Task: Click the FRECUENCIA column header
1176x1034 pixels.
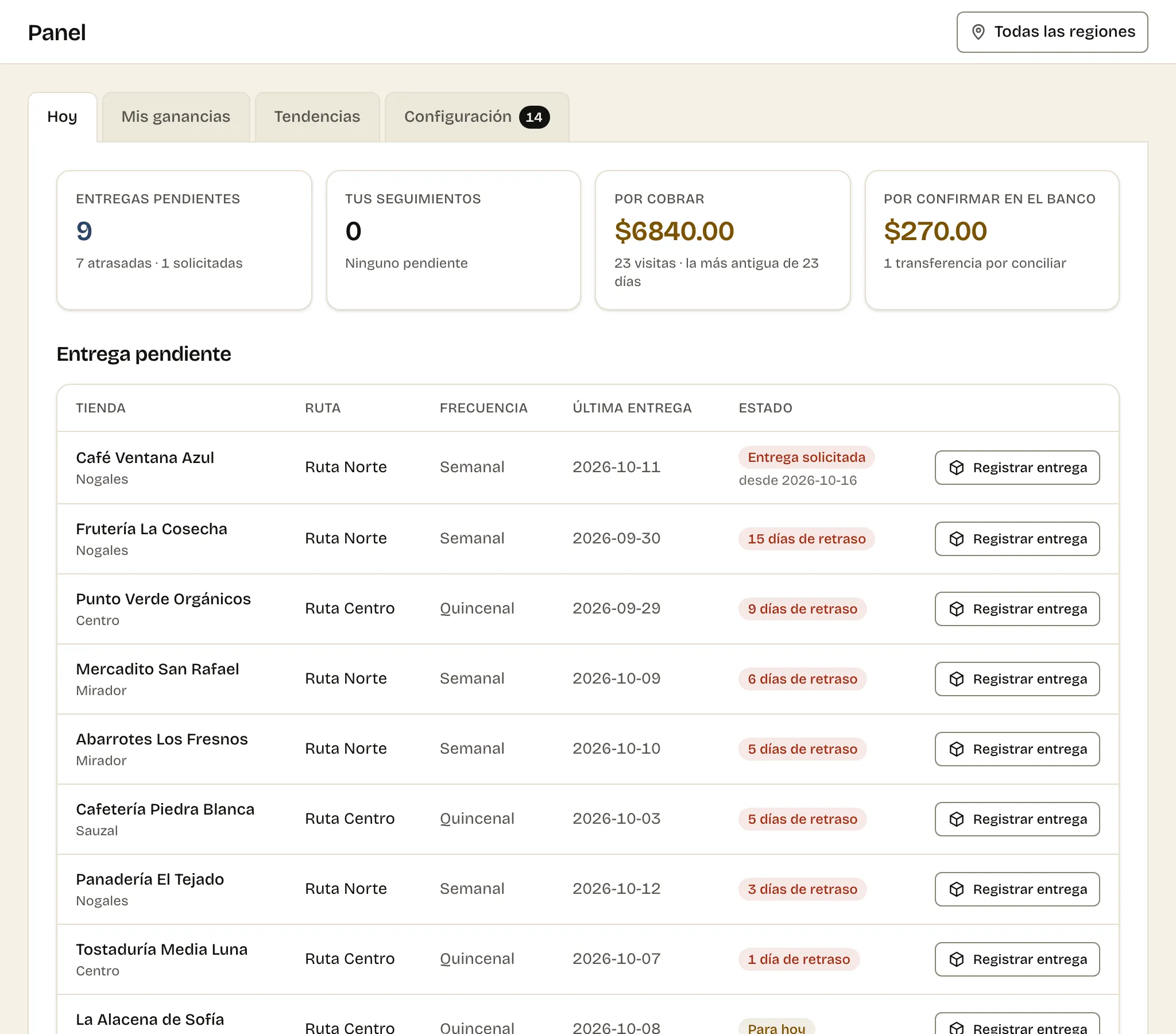Action: [483, 408]
